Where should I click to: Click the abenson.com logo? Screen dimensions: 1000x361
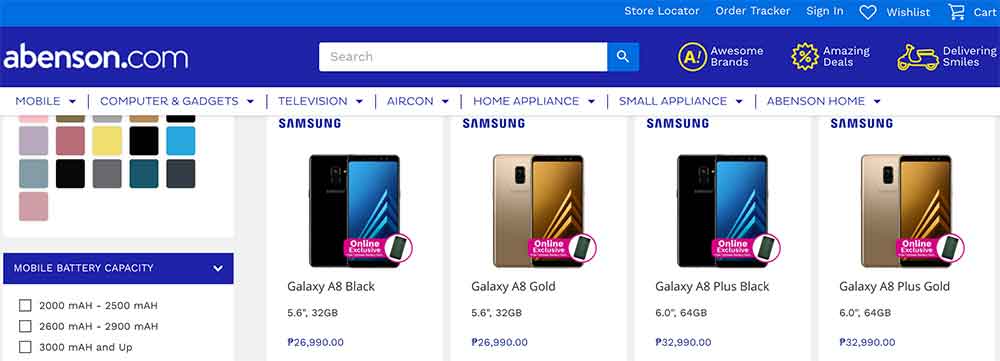[x=96, y=57]
